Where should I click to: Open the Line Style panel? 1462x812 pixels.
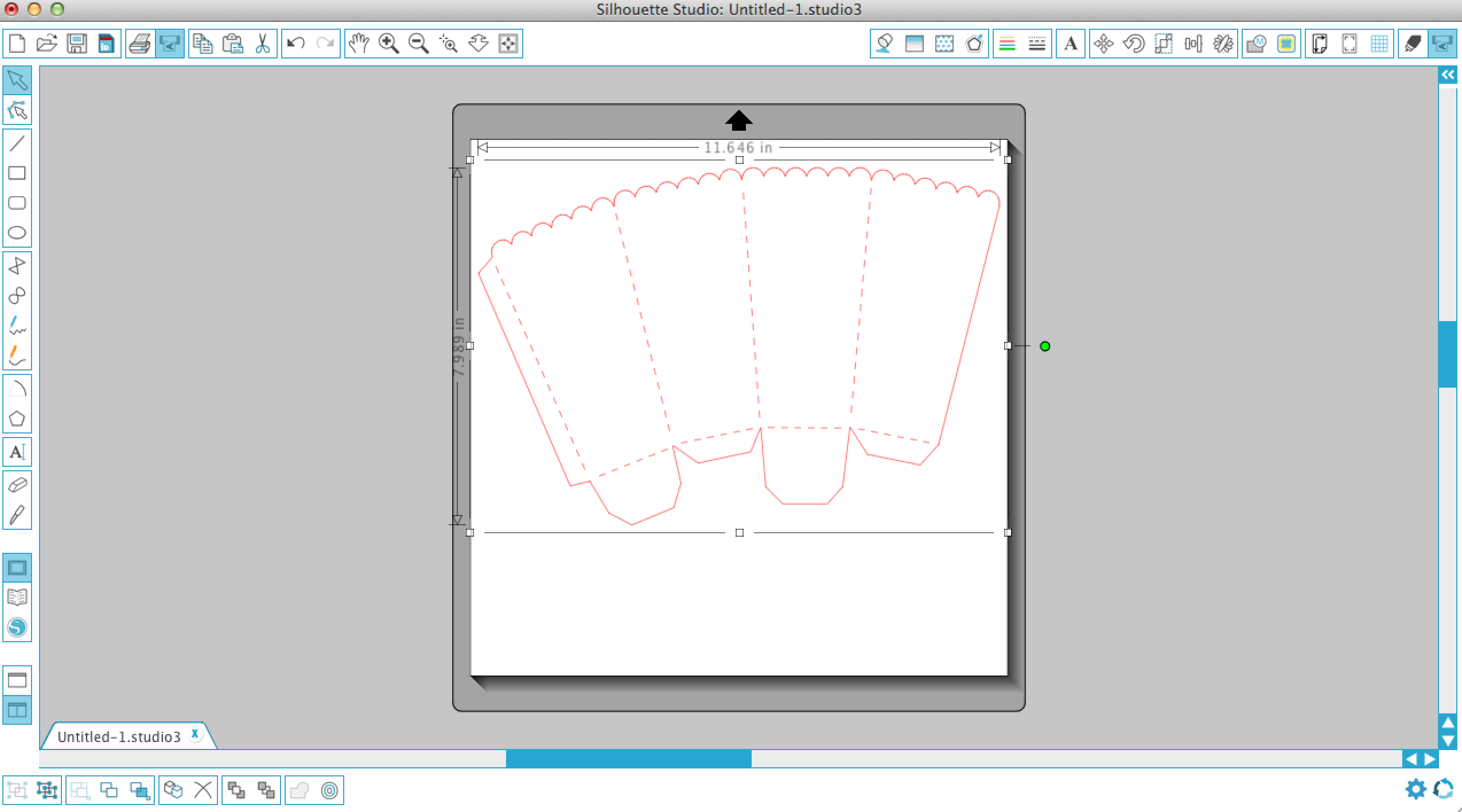coord(1037,44)
